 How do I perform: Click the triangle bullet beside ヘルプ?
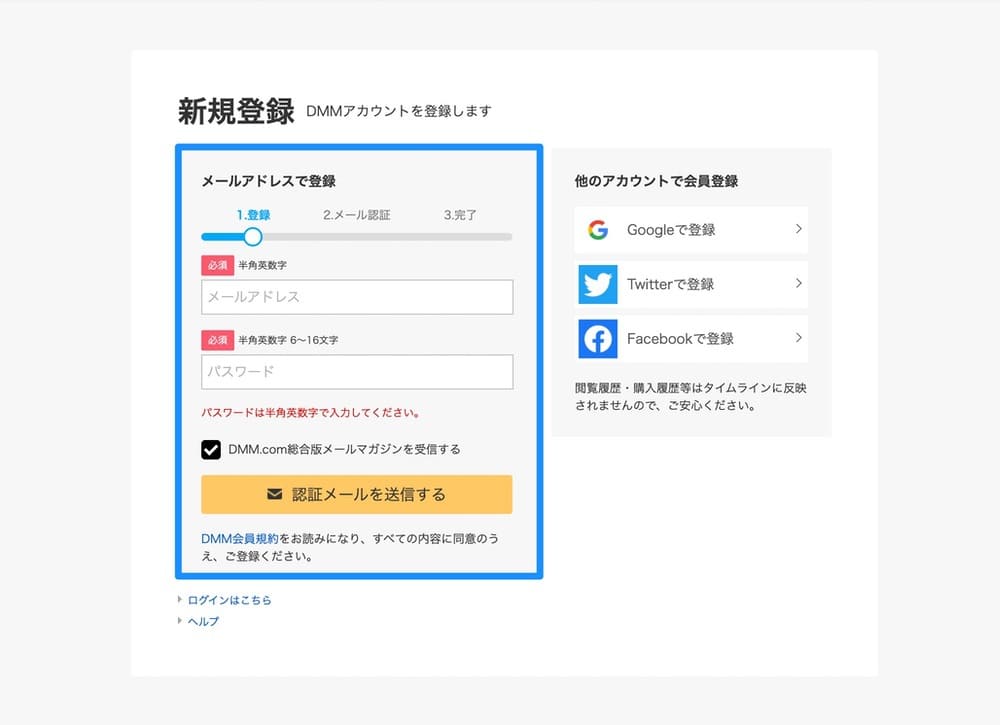click(x=180, y=621)
